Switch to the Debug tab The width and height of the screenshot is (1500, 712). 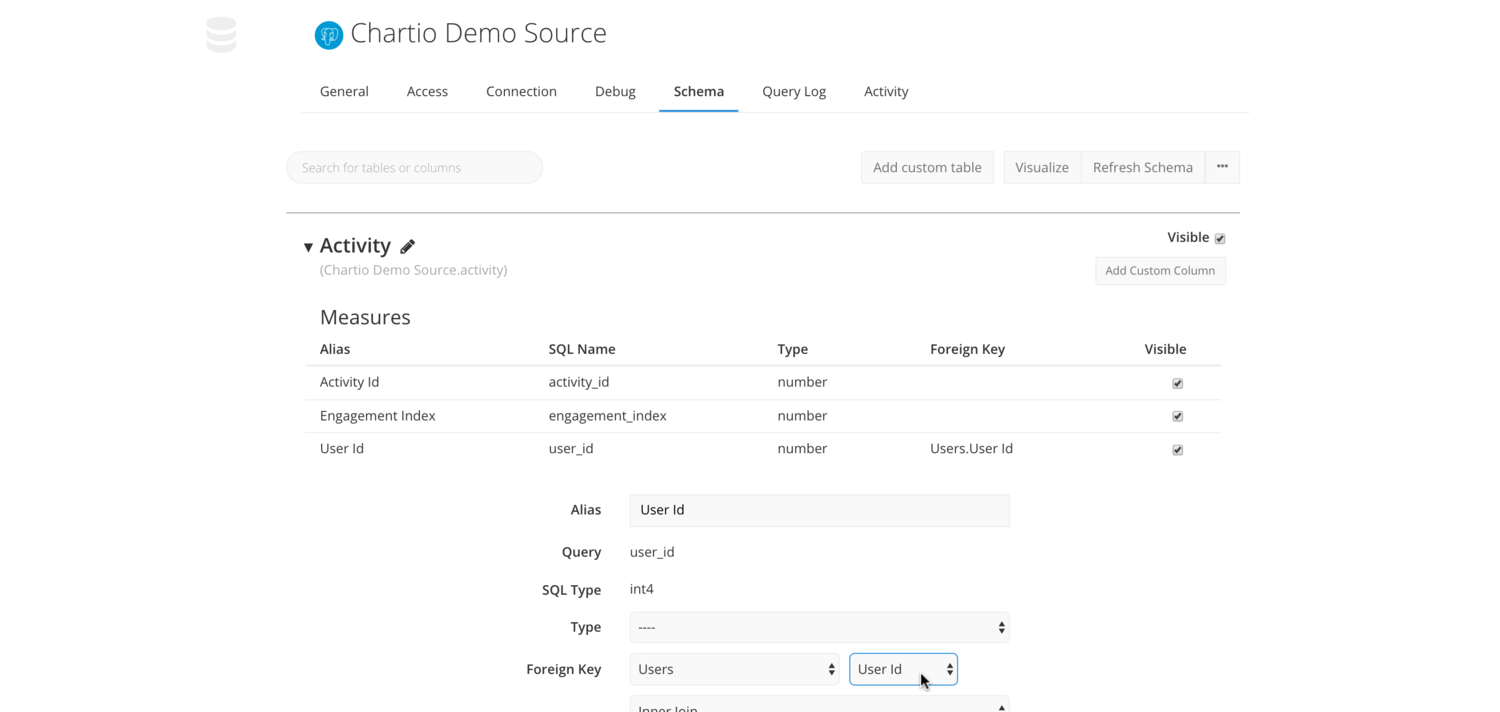tap(615, 91)
